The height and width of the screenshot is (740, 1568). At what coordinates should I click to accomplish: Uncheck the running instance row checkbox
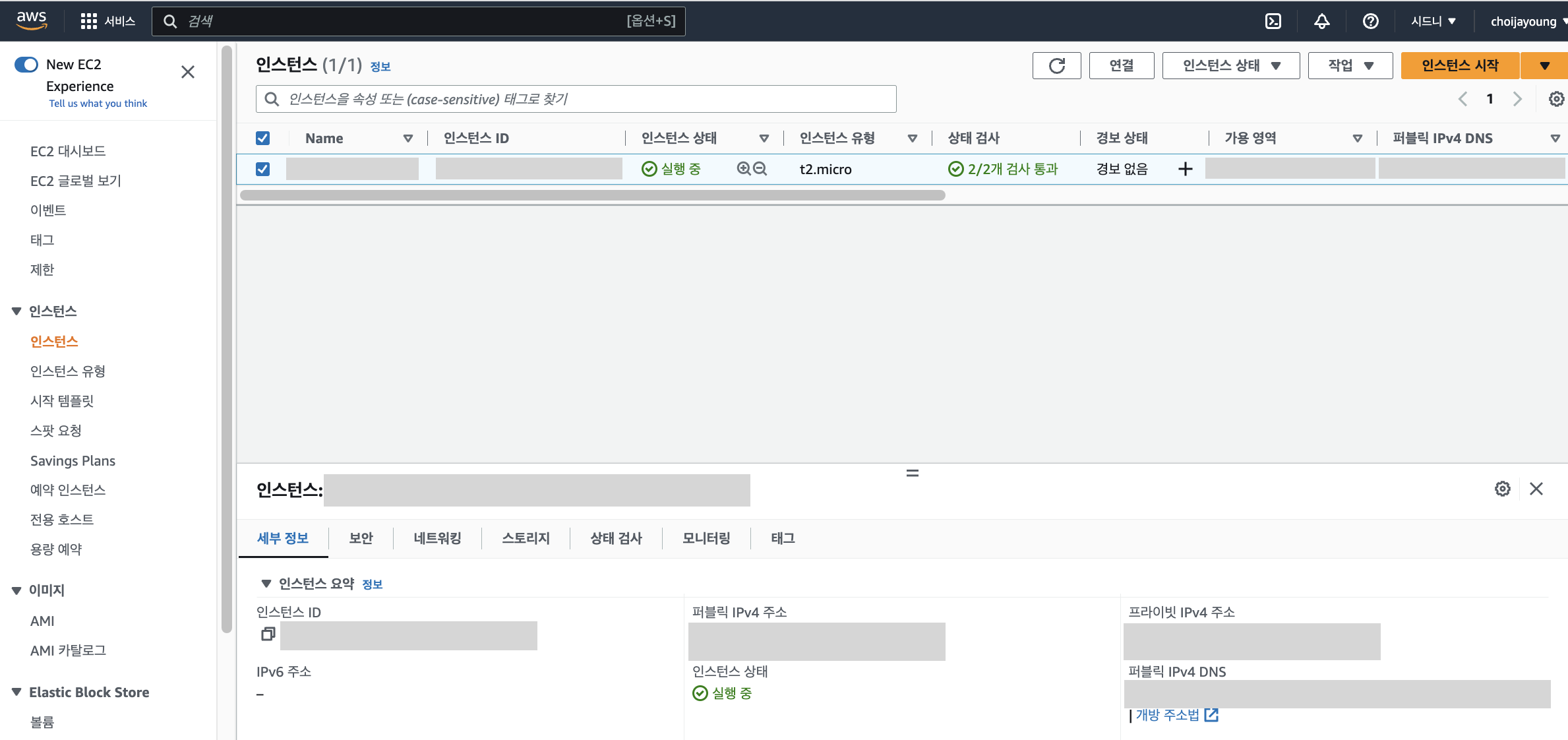point(262,169)
